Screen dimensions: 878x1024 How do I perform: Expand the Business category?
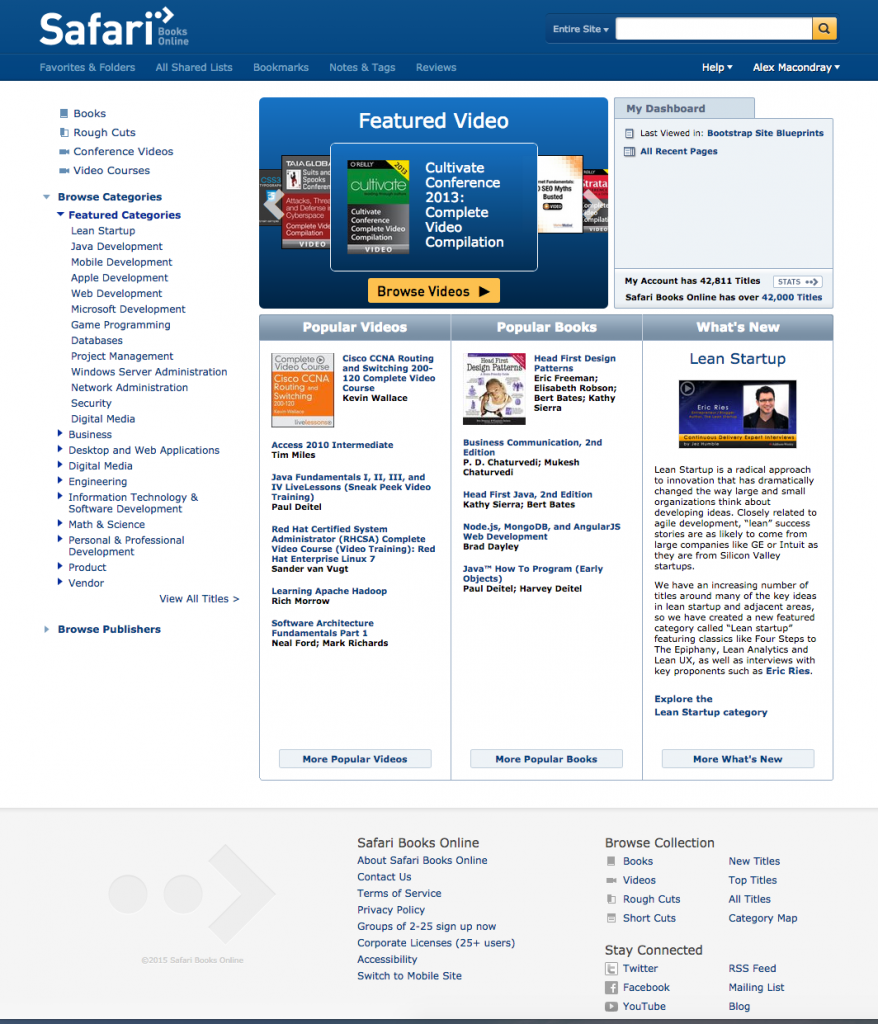tap(60, 434)
